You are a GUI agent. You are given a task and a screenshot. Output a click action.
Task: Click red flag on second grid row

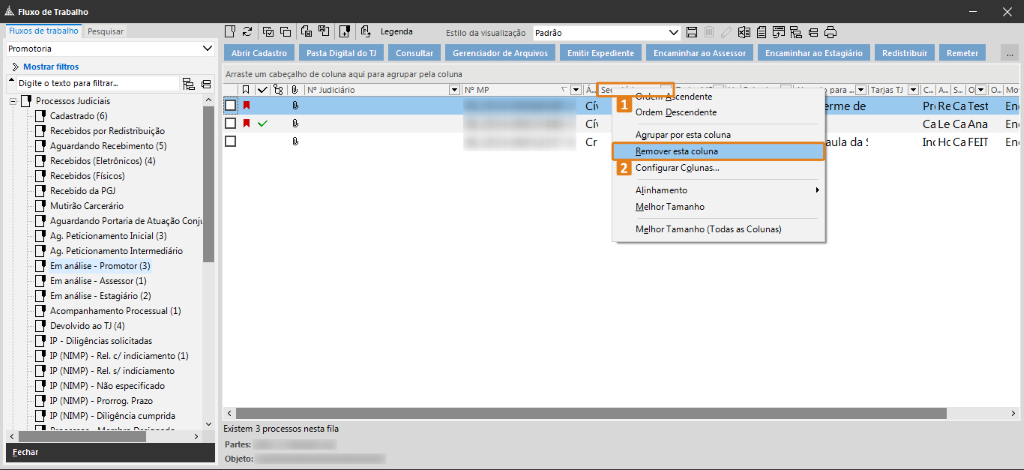[x=246, y=123]
